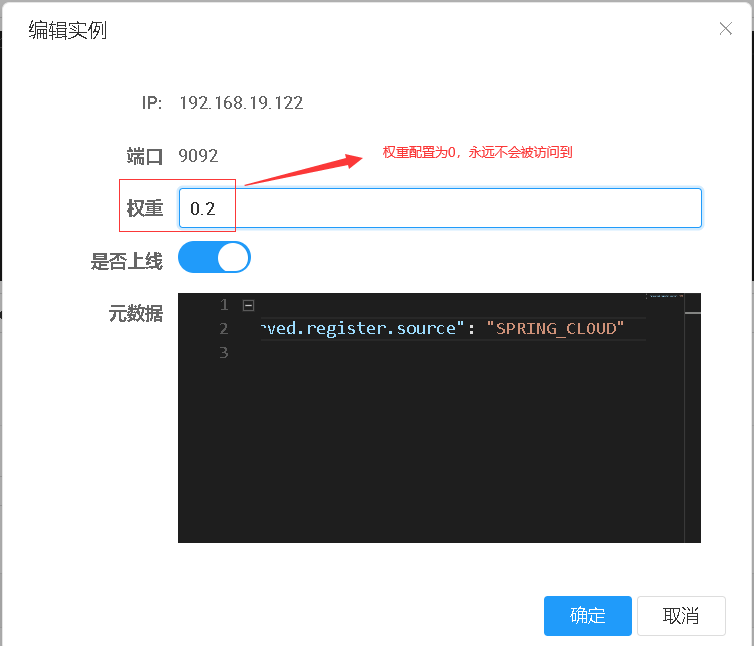
Task: Click the 权重 weight input field
Action: (x=440, y=208)
